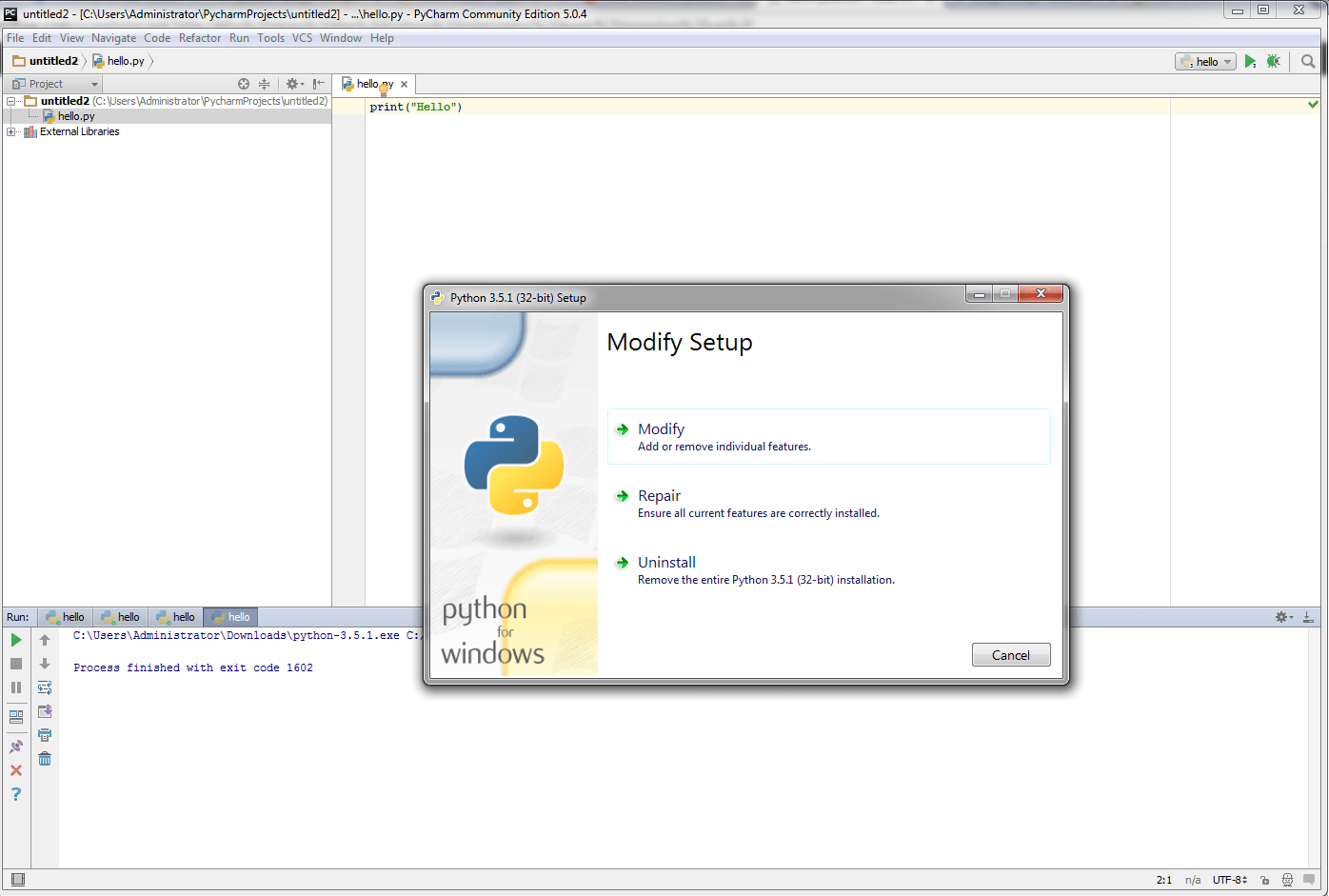
Task: Expand the External Libraries node
Action: 10,130
